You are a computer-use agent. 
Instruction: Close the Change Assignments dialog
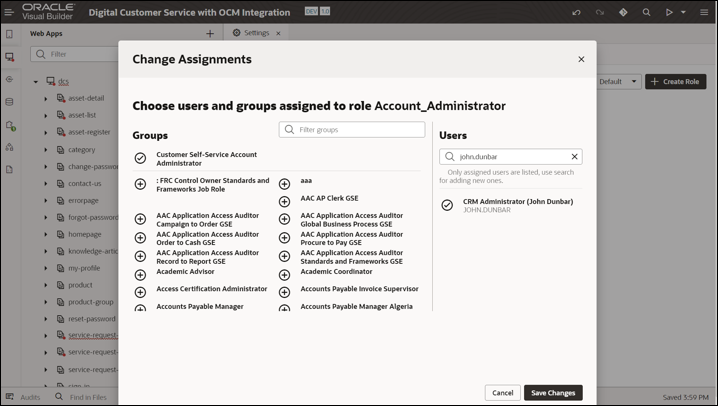coord(581,59)
